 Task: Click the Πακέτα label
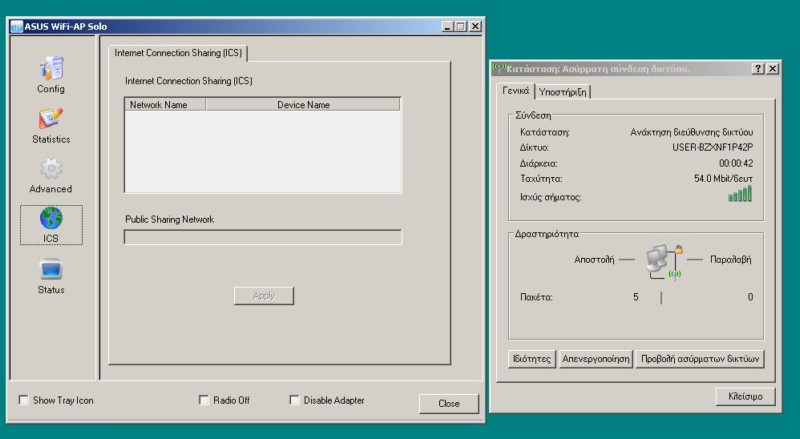(536, 297)
